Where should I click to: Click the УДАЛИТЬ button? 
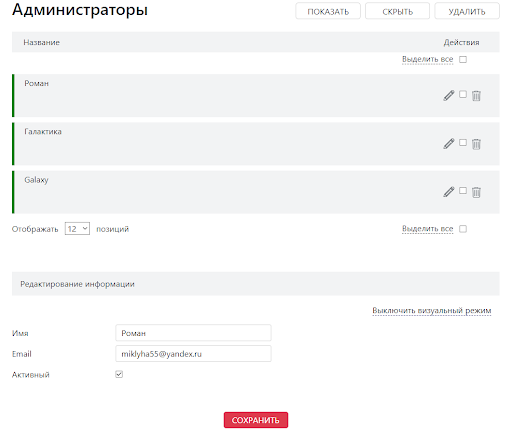467,11
